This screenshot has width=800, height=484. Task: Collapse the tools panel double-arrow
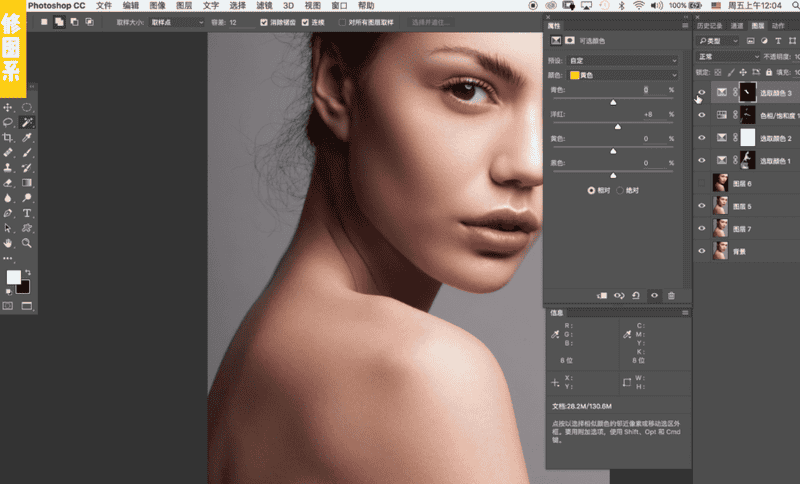[32, 87]
